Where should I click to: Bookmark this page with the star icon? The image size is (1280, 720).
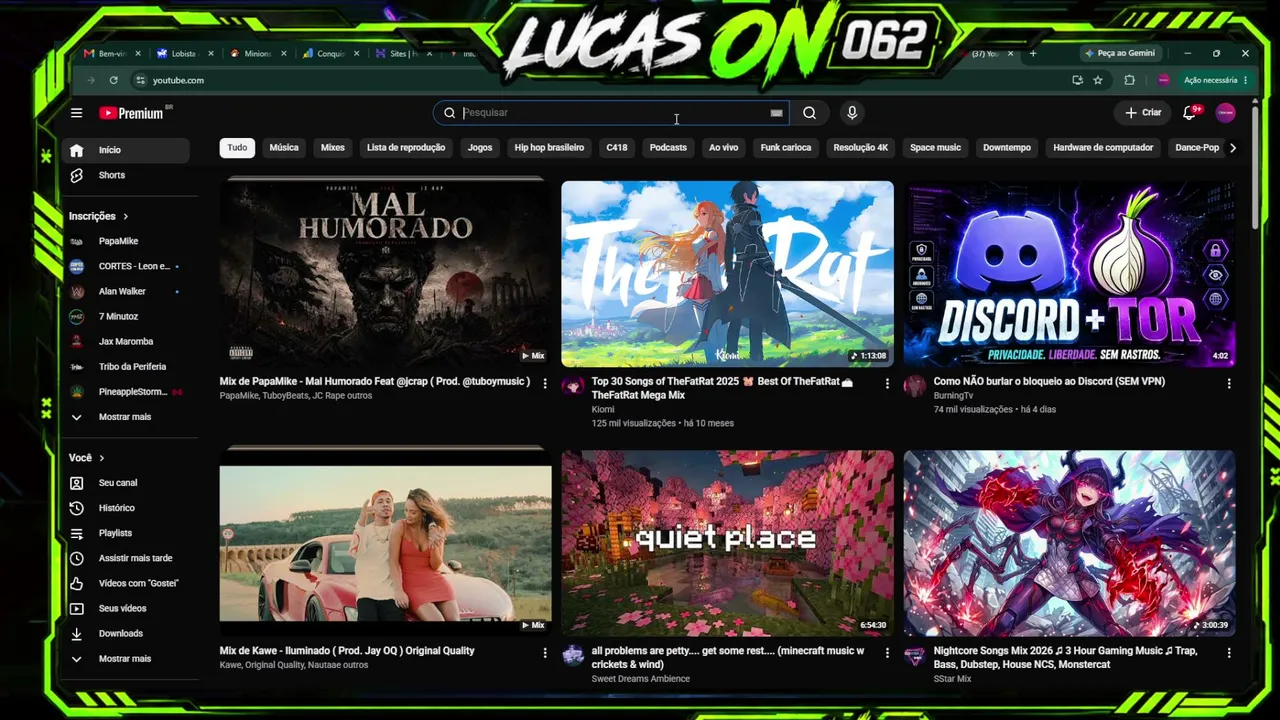tap(1098, 80)
